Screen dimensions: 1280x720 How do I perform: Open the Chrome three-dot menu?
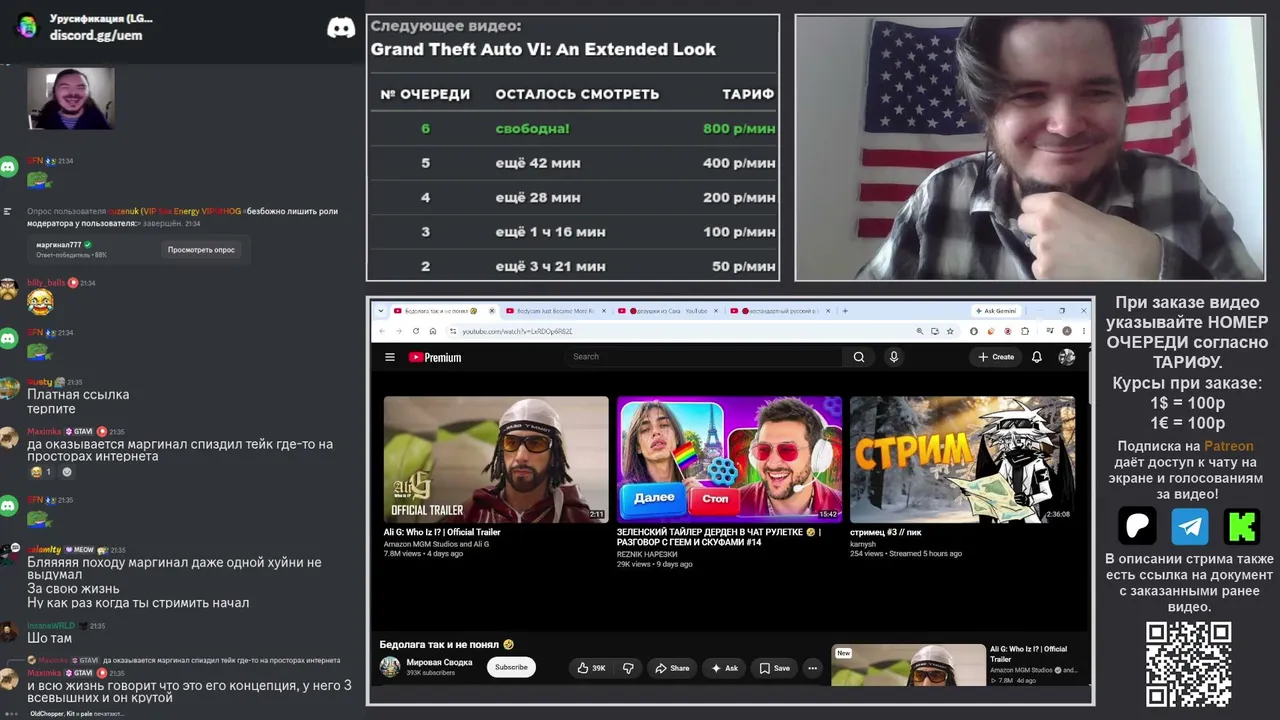[x=1083, y=331]
